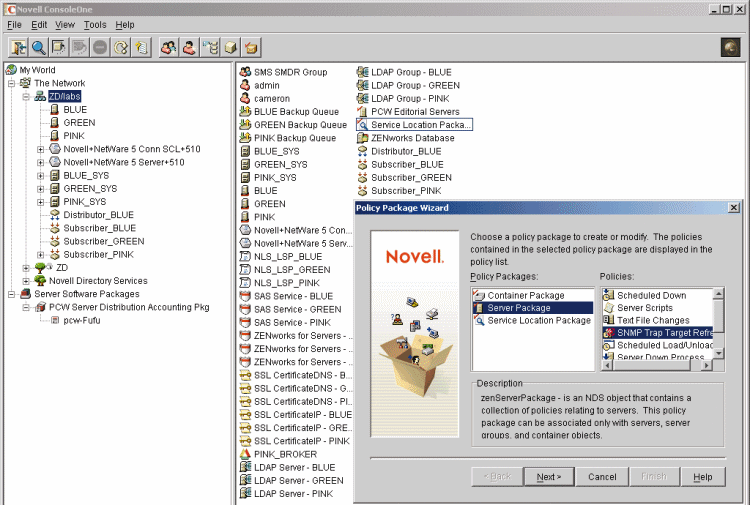Click the pcw-Fufu package icon in tree

coord(55,320)
